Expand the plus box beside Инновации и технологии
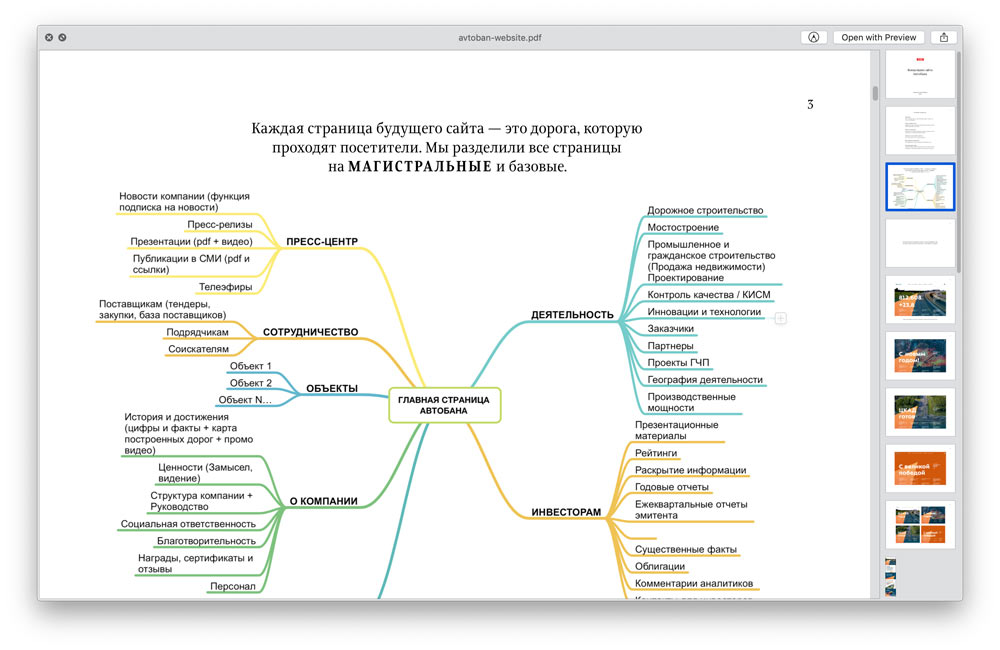 (781, 318)
